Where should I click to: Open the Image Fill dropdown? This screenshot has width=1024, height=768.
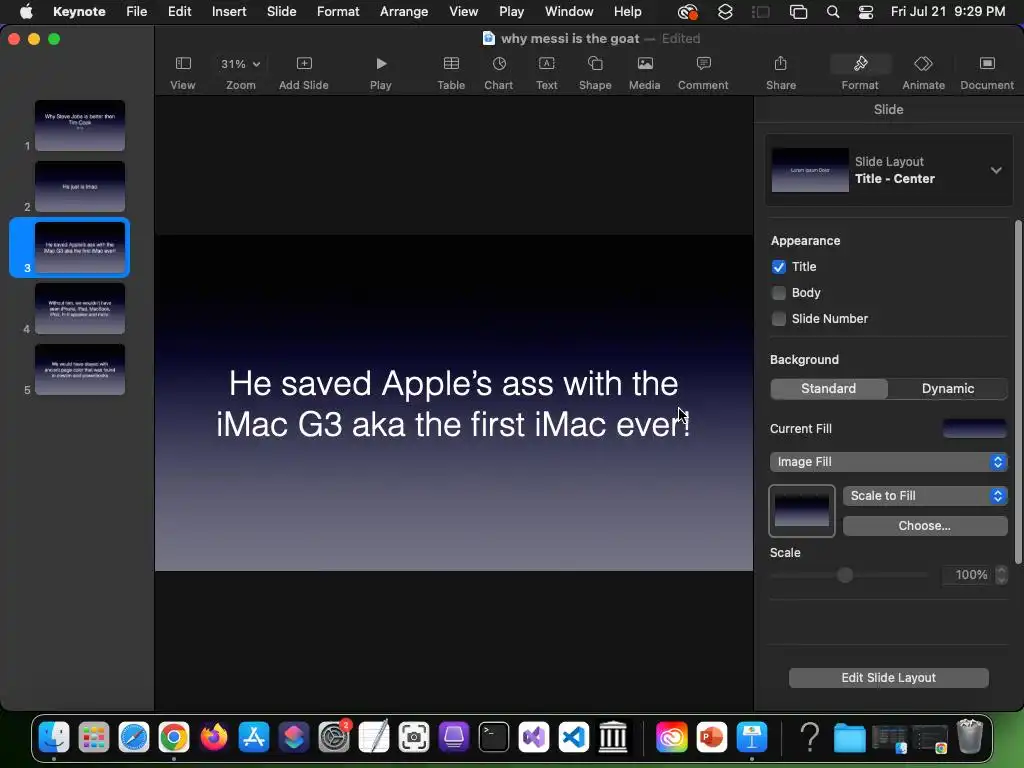888,462
